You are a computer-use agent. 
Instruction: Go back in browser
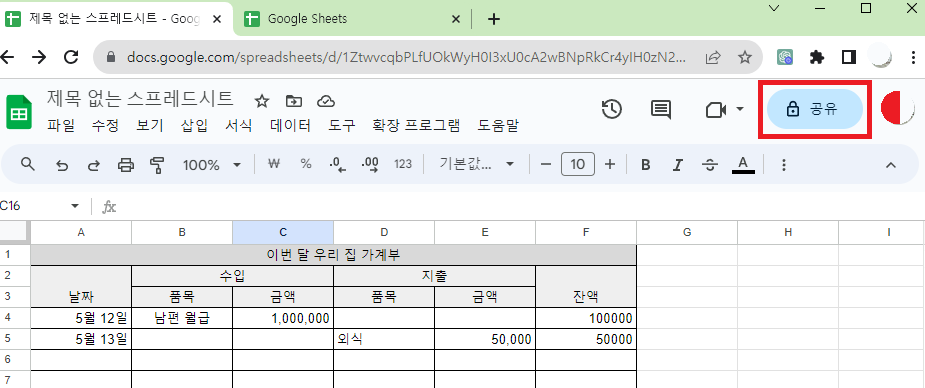pyautogui.click(x=7, y=57)
